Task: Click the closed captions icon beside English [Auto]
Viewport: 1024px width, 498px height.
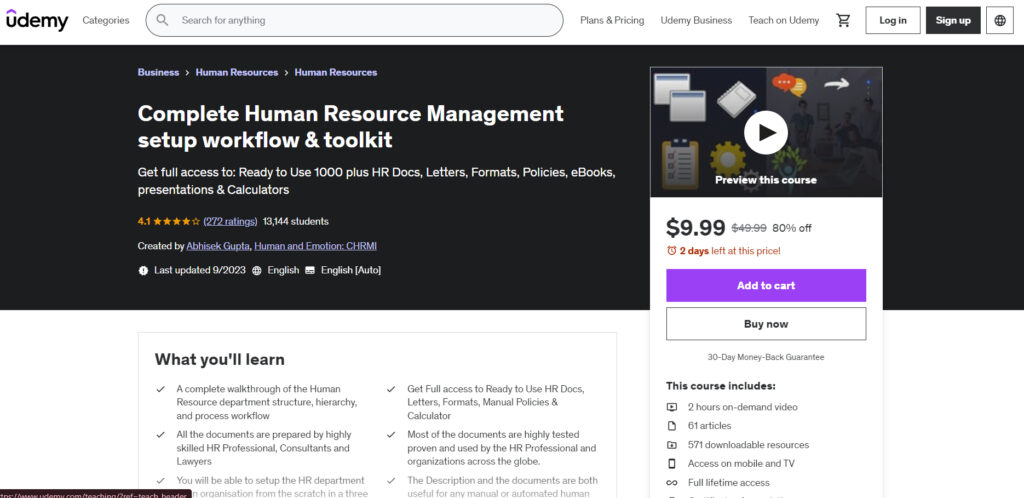Action: point(310,270)
